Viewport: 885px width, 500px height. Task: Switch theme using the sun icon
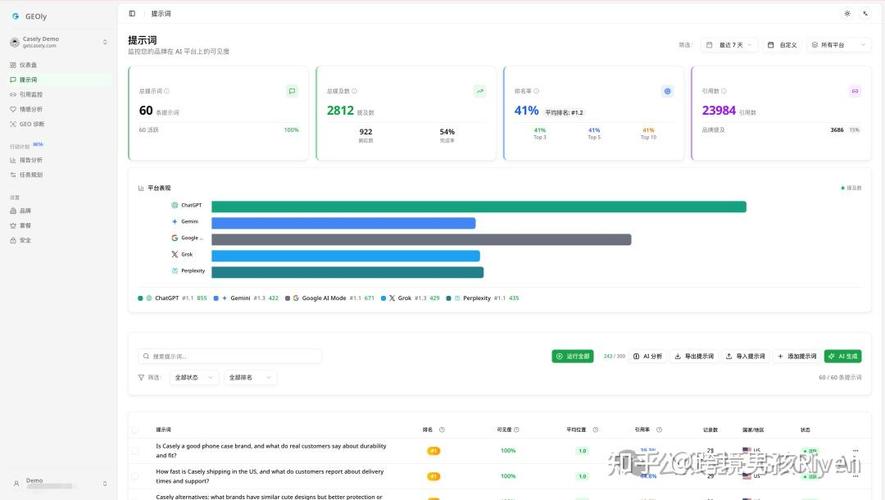(x=847, y=14)
